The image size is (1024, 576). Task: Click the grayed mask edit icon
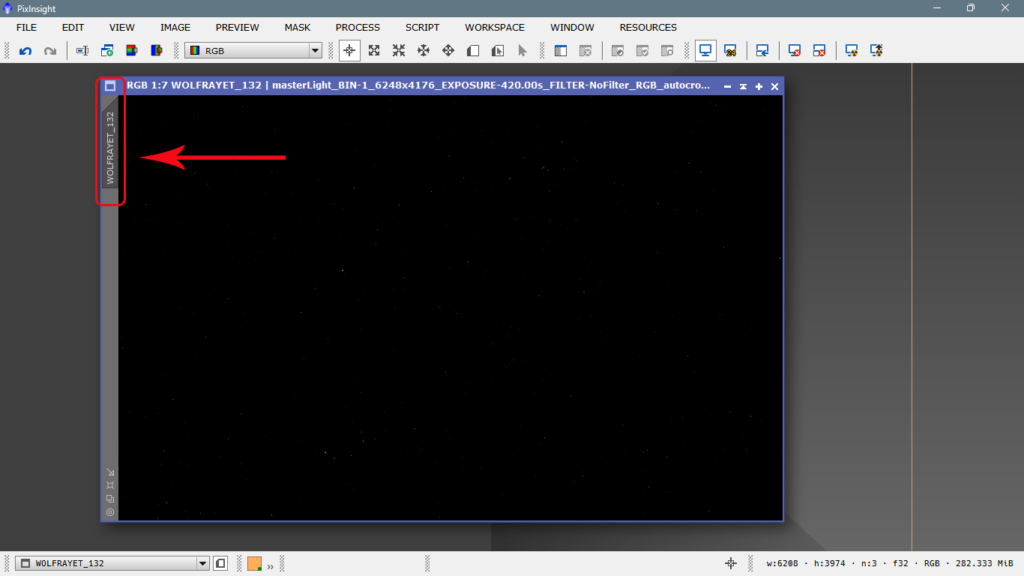click(617, 51)
